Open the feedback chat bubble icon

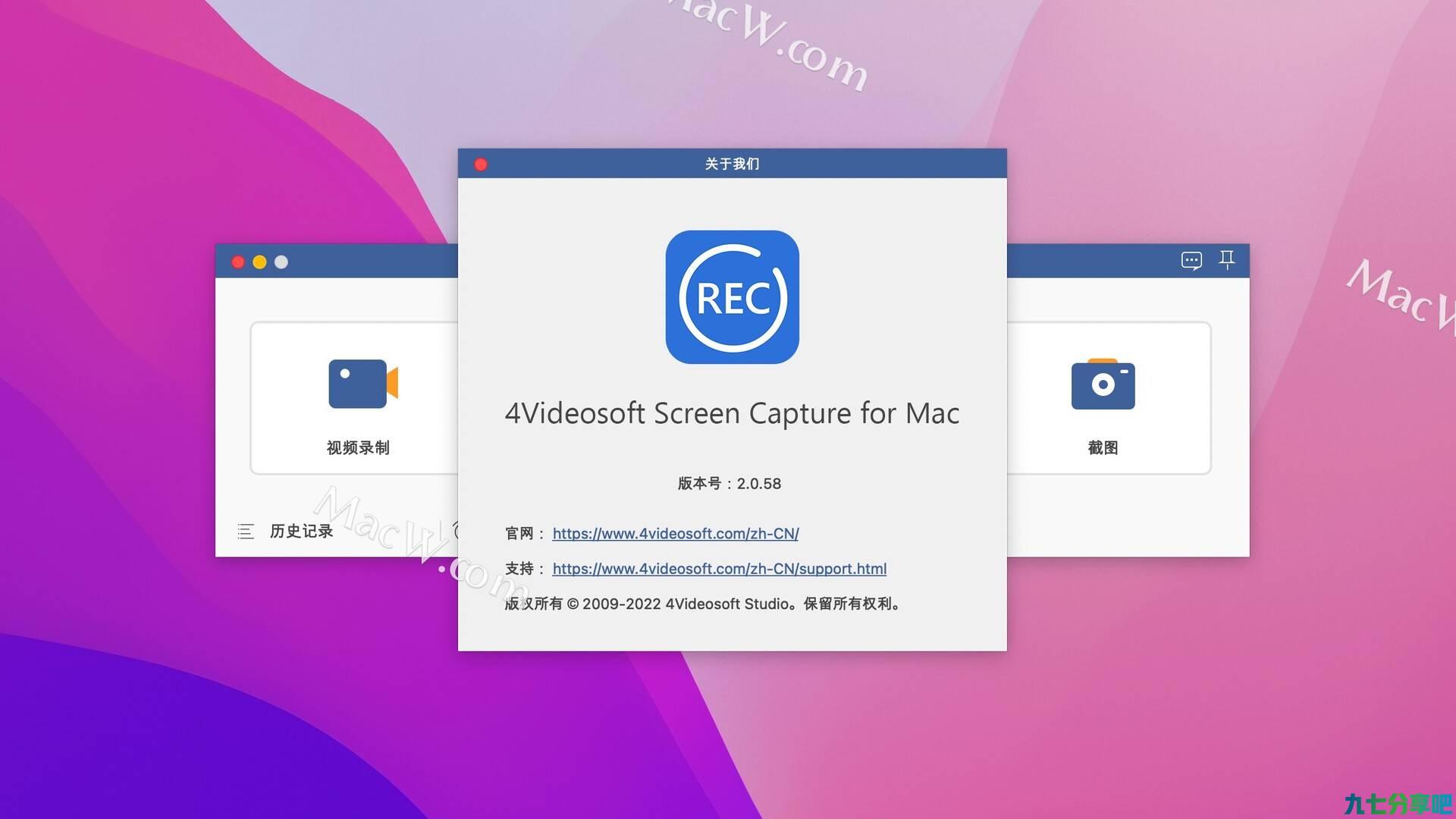click(x=1191, y=261)
